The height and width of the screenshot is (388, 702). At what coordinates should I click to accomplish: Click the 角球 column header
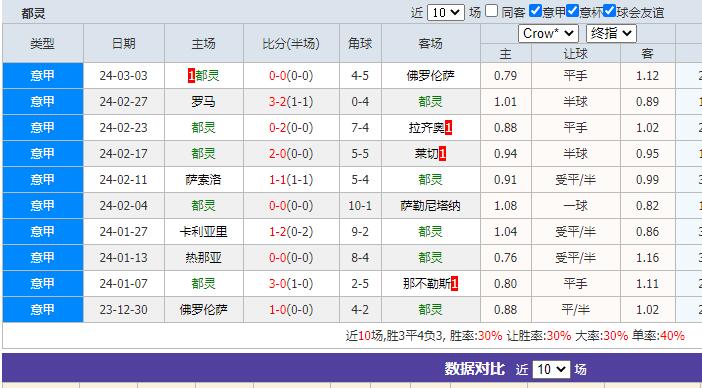click(x=360, y=43)
